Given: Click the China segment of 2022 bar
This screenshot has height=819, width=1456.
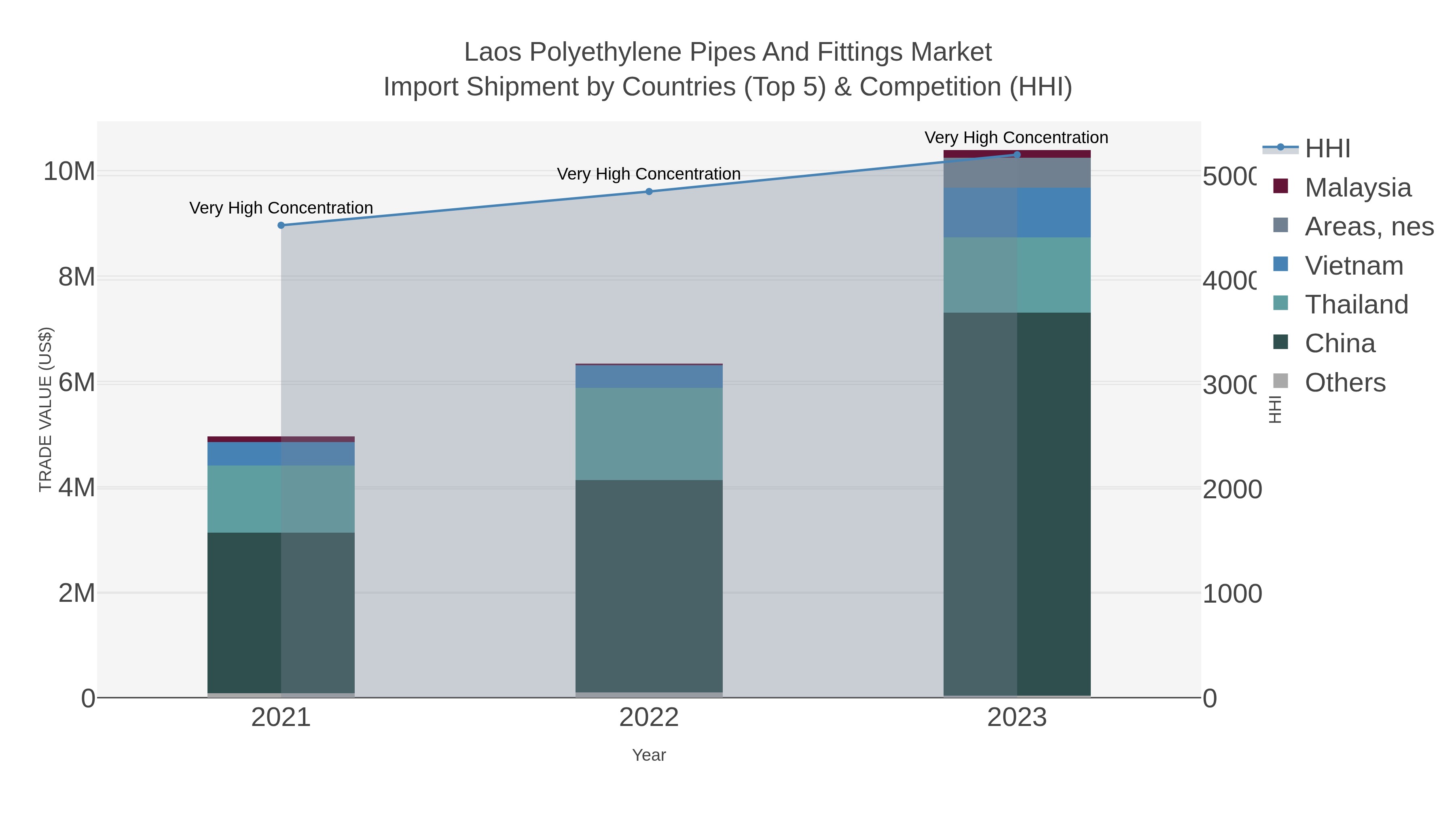Looking at the screenshot, I should coord(649,586).
